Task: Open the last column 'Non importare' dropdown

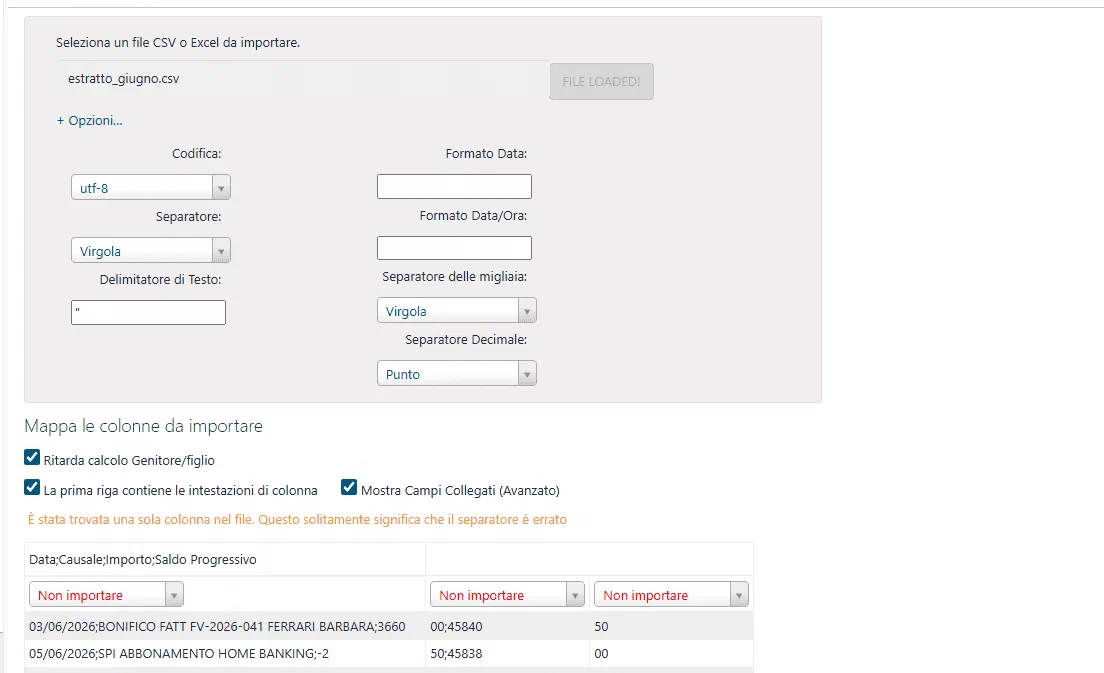Action: point(671,595)
